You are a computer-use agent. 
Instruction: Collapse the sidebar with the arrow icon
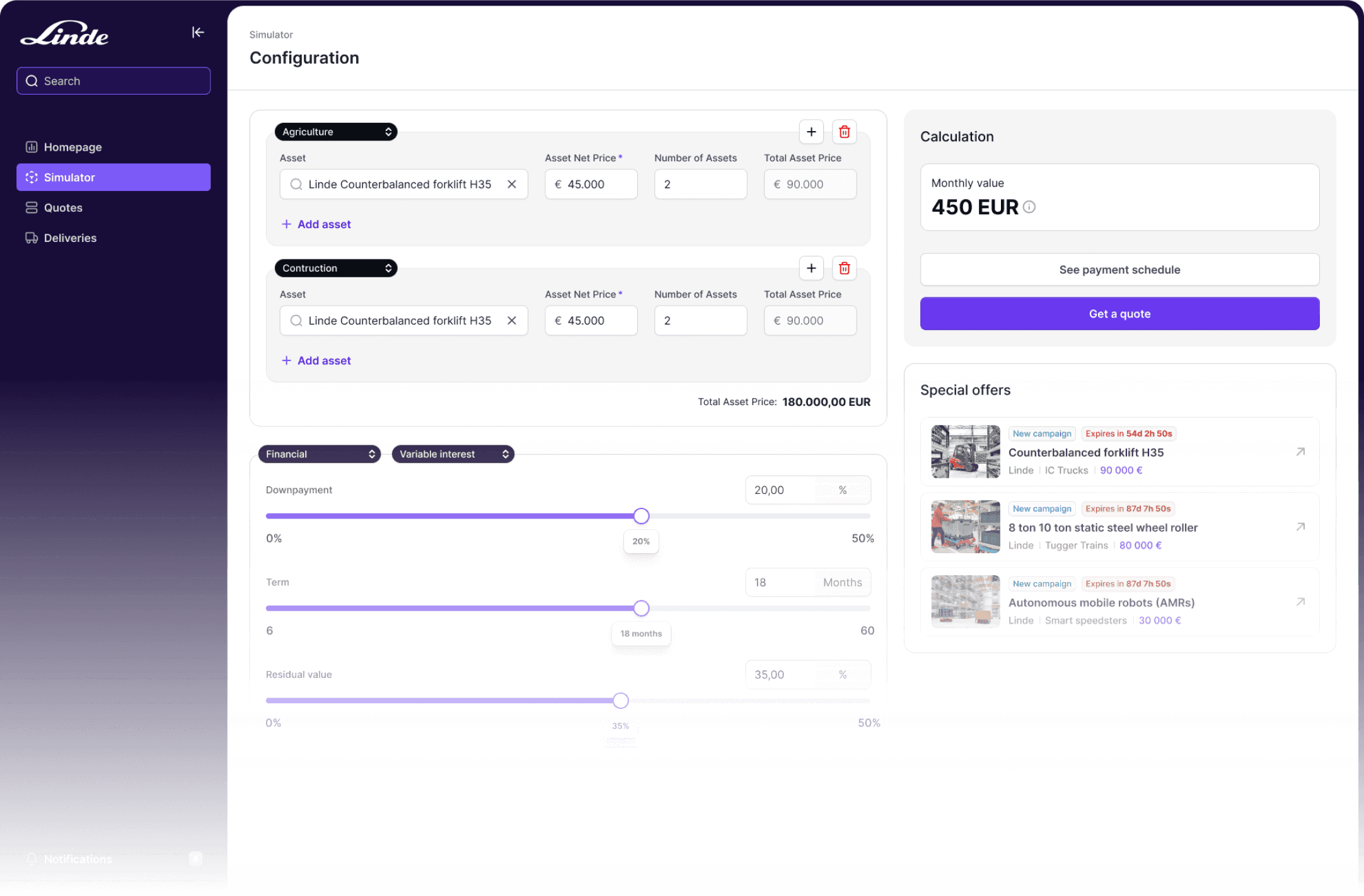click(x=198, y=32)
